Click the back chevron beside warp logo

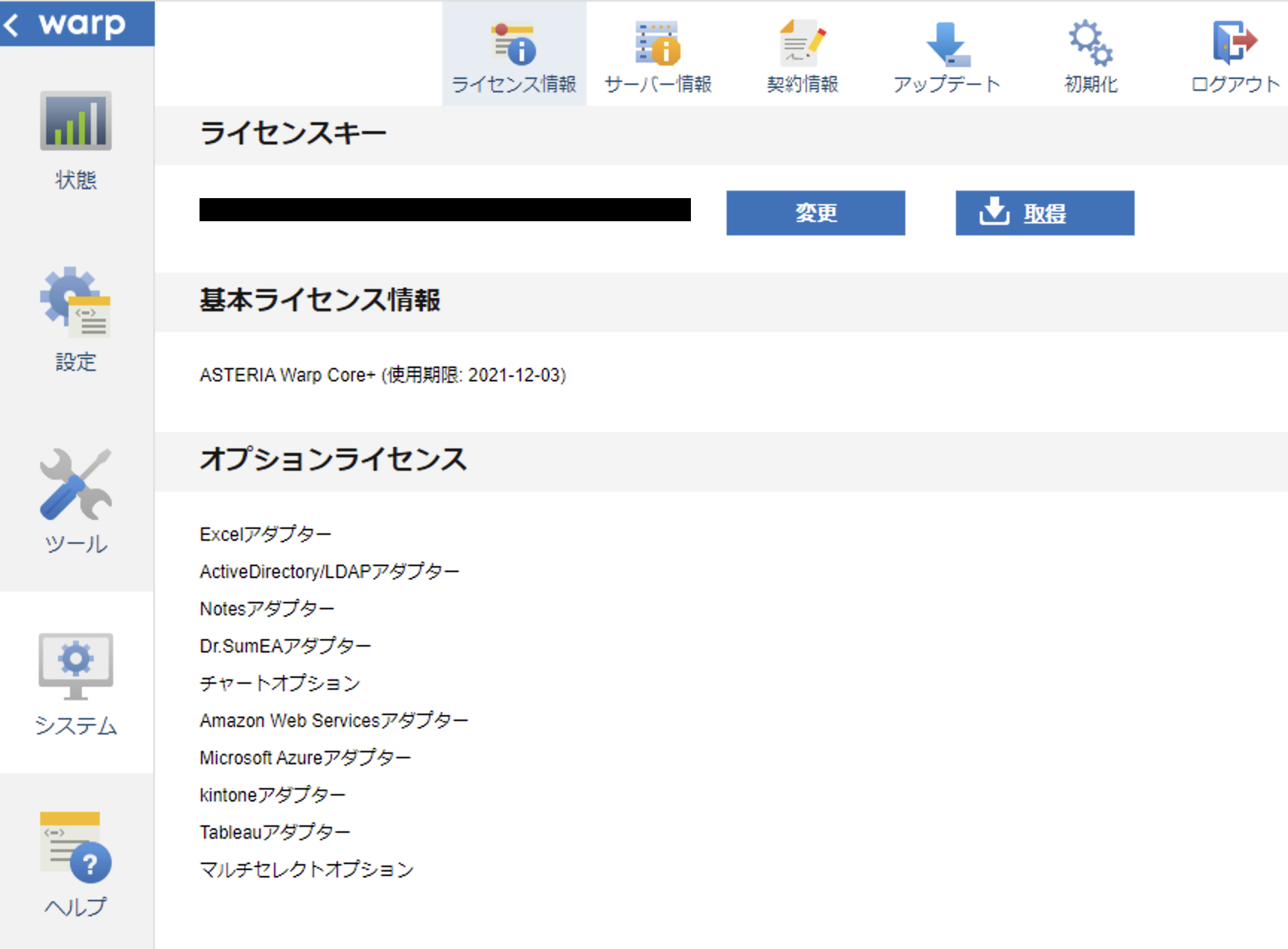pos(11,25)
